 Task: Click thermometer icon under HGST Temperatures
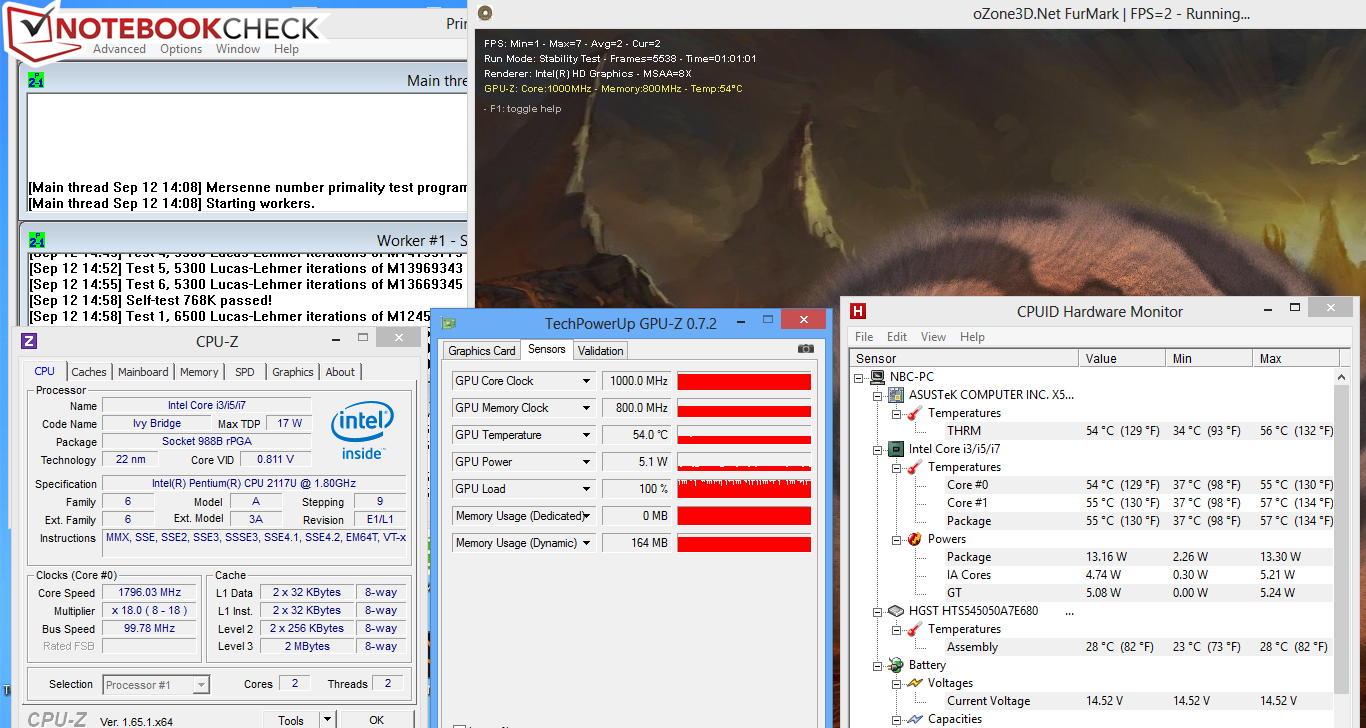(x=915, y=629)
